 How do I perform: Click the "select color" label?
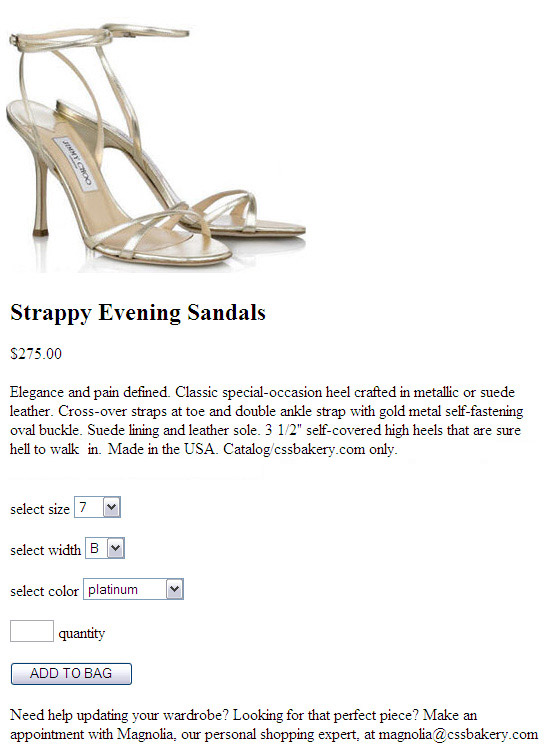(x=44, y=591)
